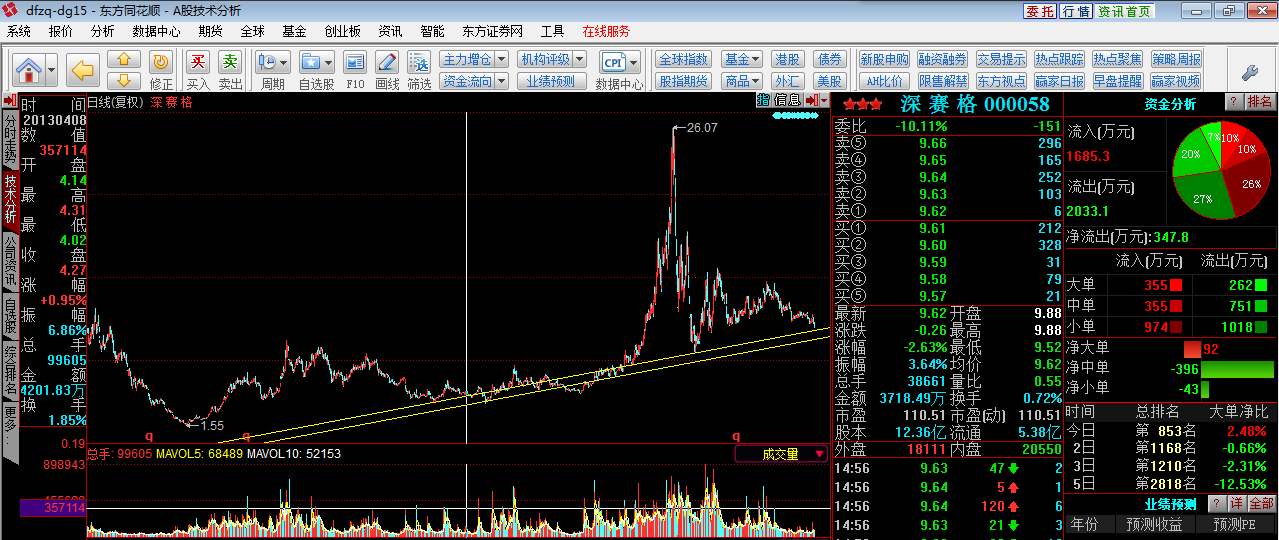Click the red arrow icon above 时间 panel
The width and height of the screenshot is (1279, 540).
tap(9, 101)
